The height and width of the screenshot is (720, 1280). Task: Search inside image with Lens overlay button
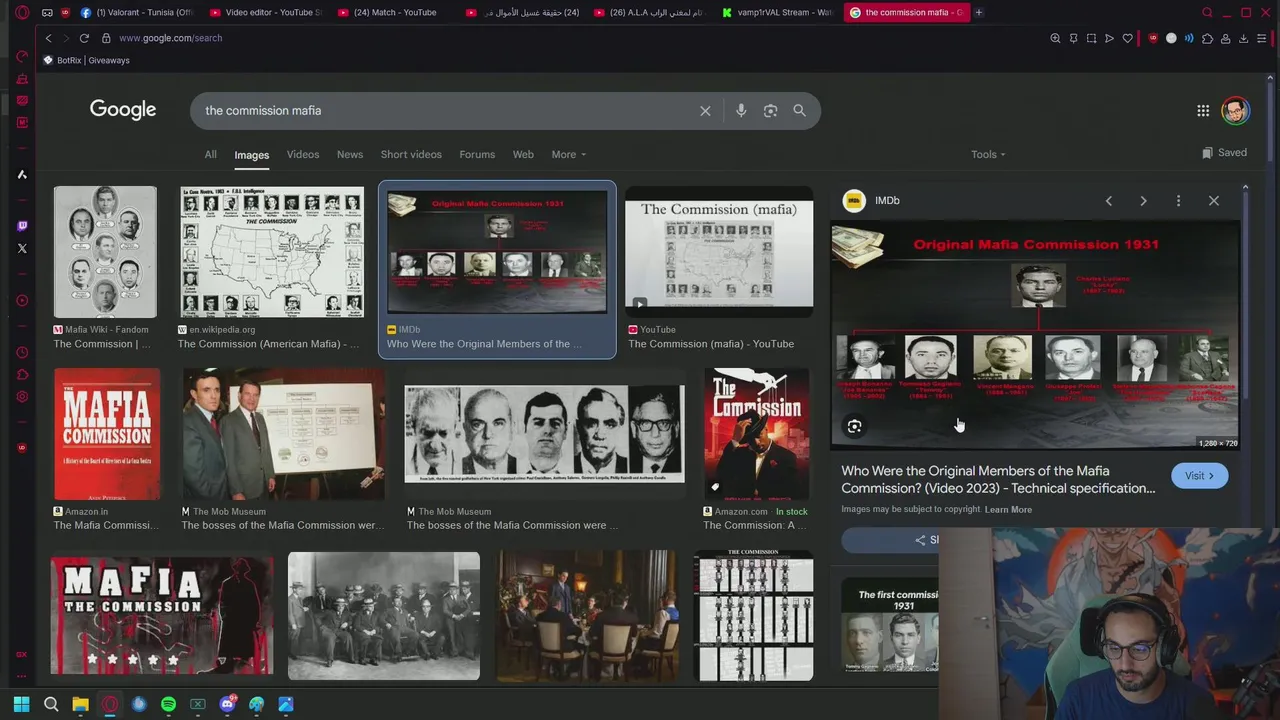tap(854, 426)
